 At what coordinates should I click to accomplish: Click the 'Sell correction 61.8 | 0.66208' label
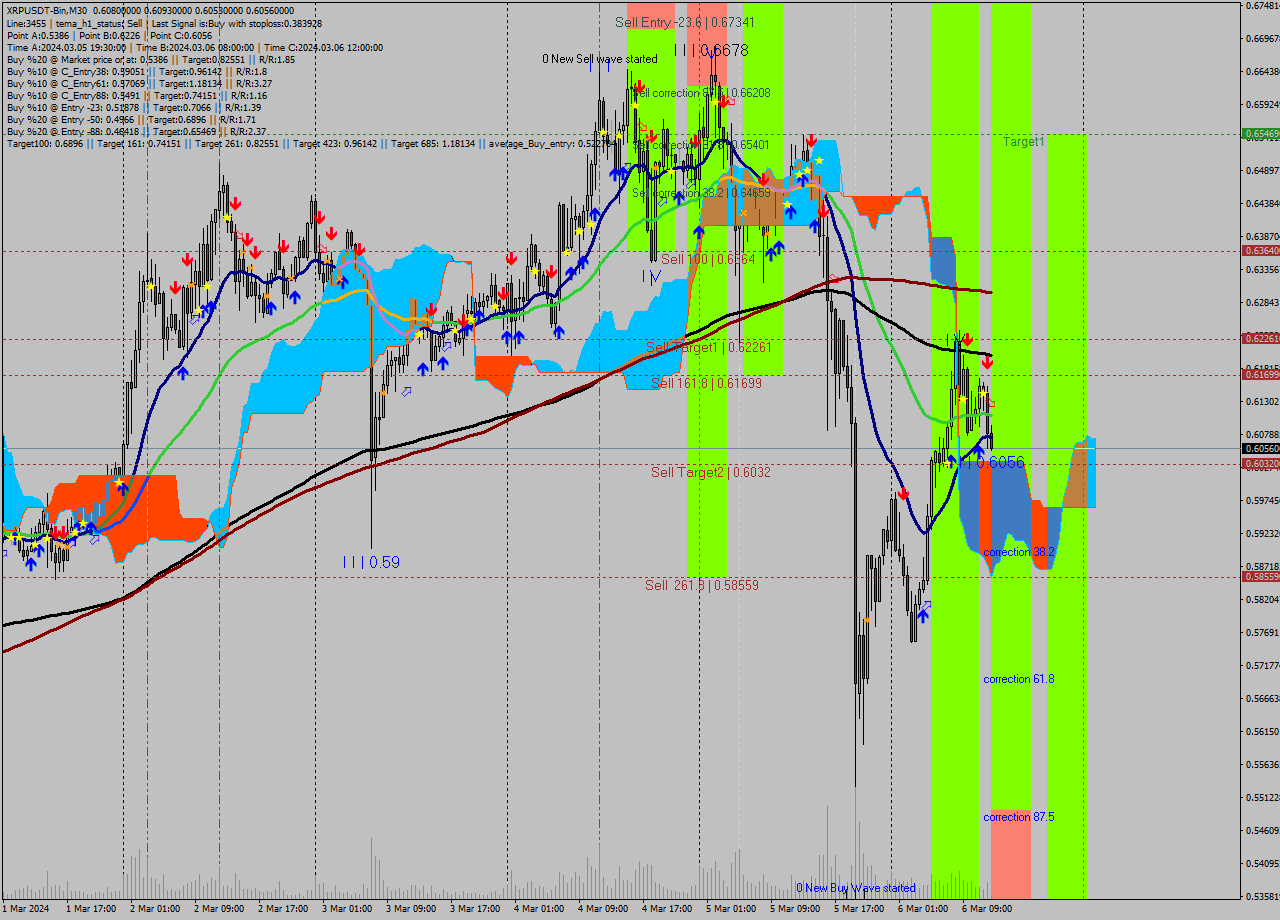[702, 92]
